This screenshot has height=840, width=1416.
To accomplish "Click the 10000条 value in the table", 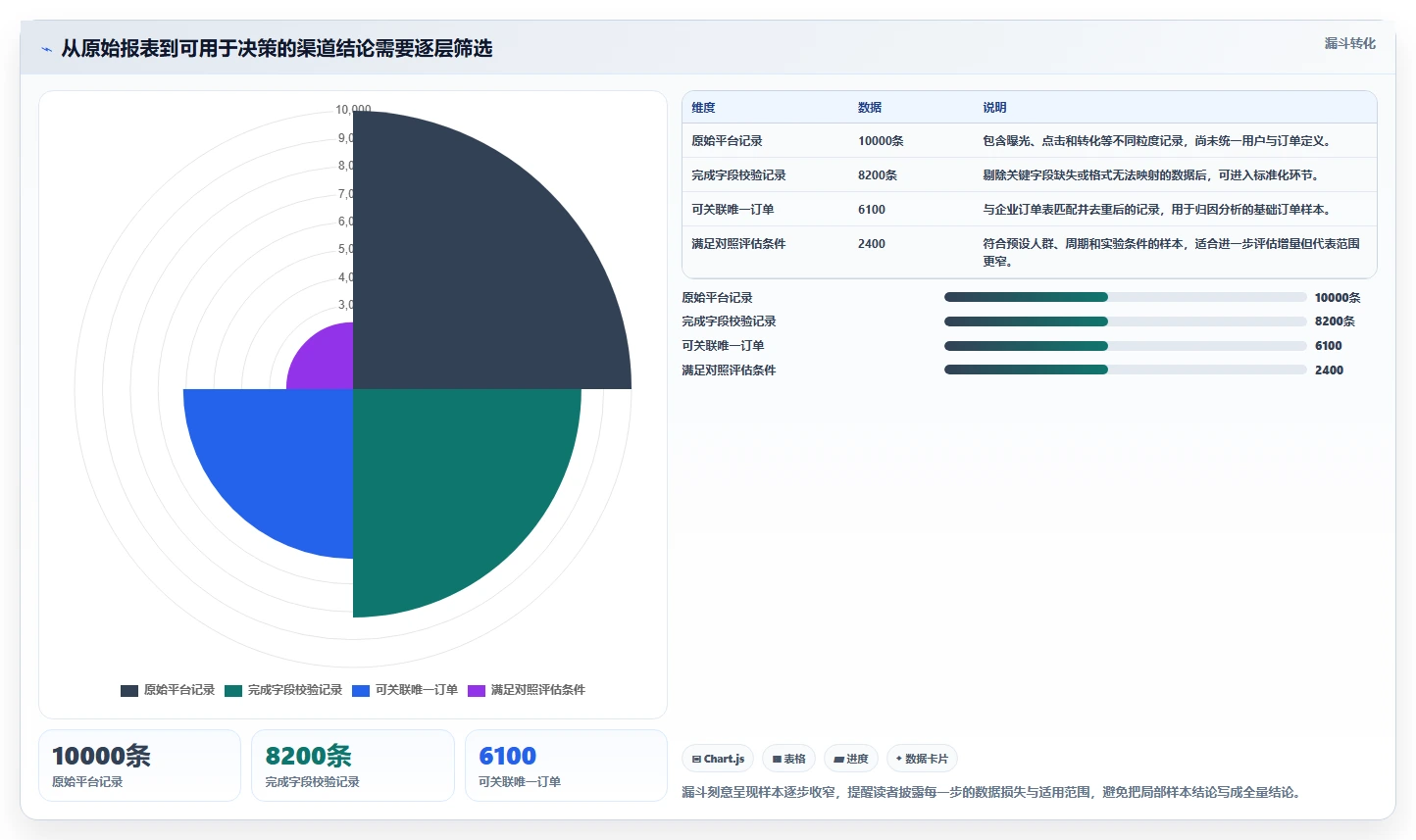I will click(x=881, y=141).
